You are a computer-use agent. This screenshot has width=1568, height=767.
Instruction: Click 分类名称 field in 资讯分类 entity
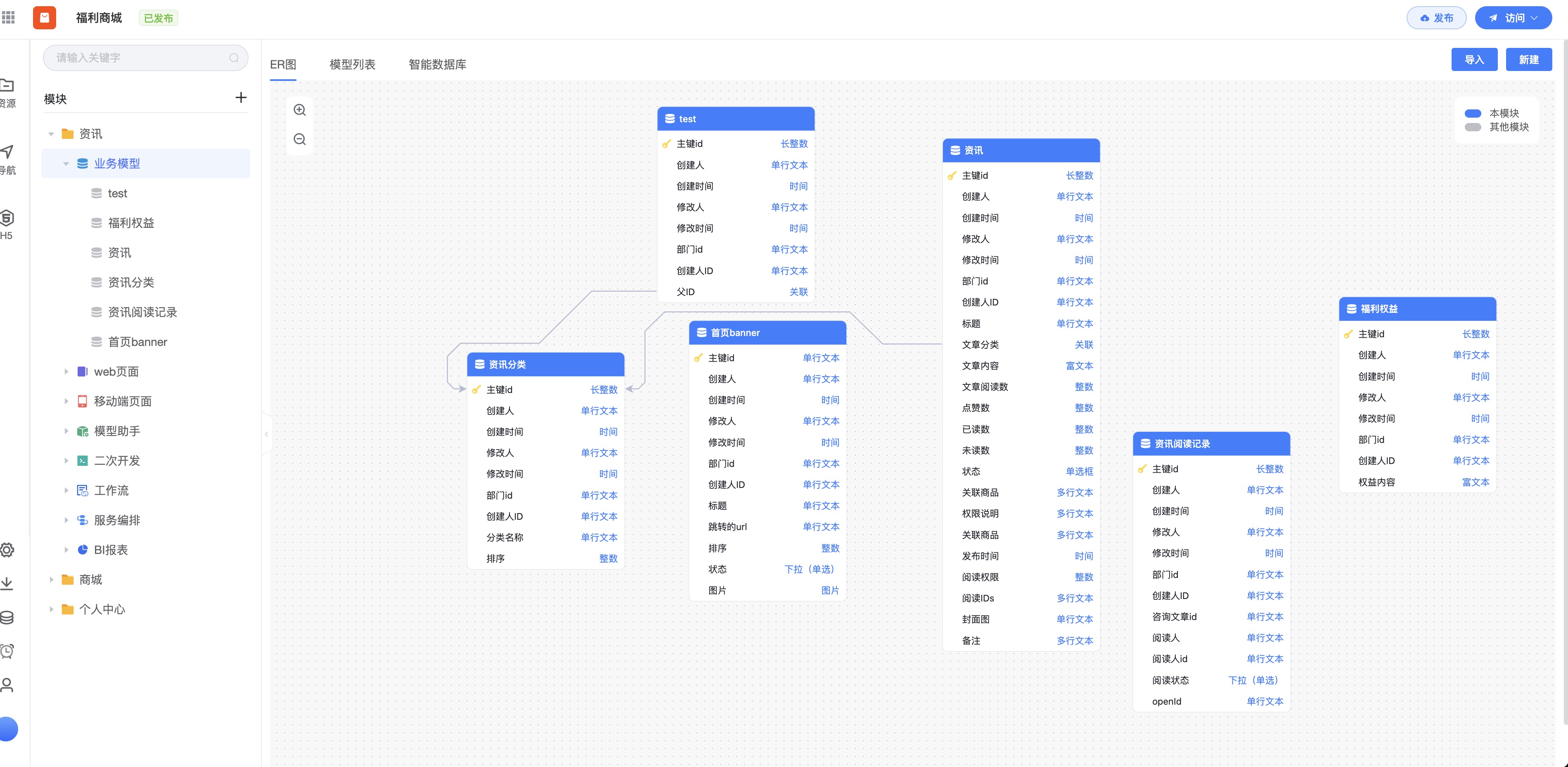[545, 537]
